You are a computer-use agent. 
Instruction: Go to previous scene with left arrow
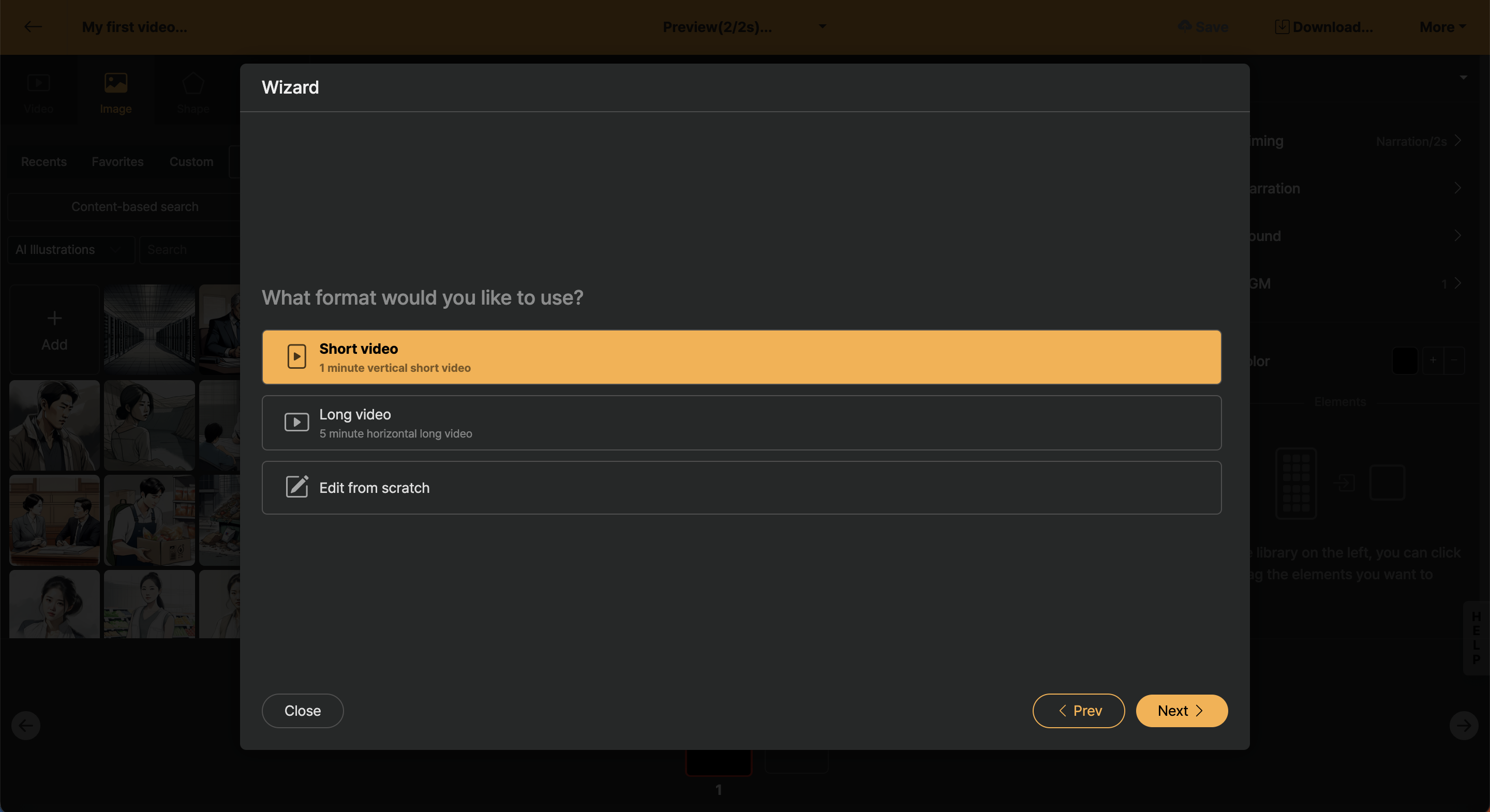pos(26,725)
